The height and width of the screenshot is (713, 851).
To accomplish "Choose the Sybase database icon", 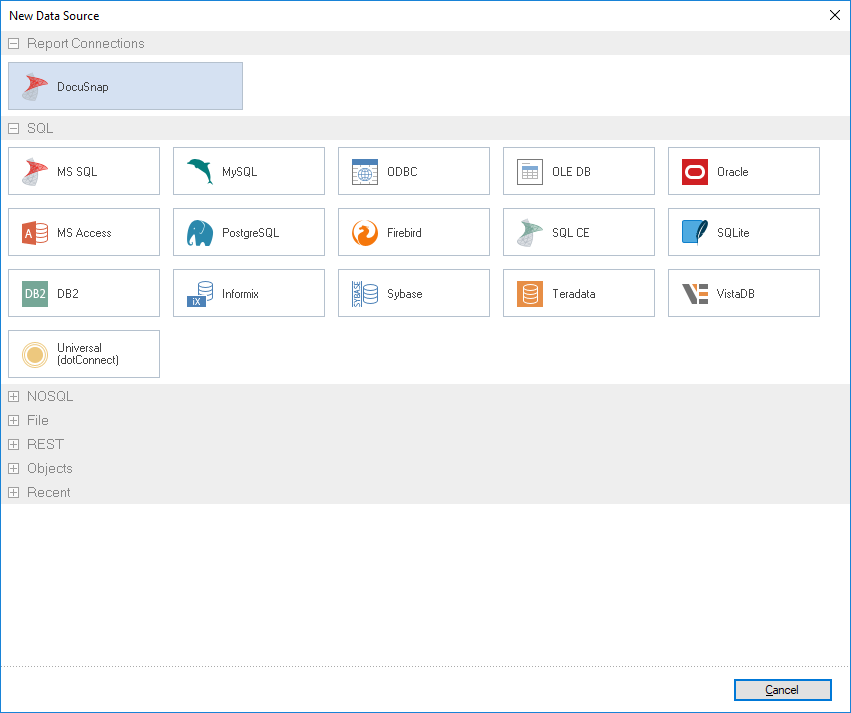I will click(x=365, y=294).
